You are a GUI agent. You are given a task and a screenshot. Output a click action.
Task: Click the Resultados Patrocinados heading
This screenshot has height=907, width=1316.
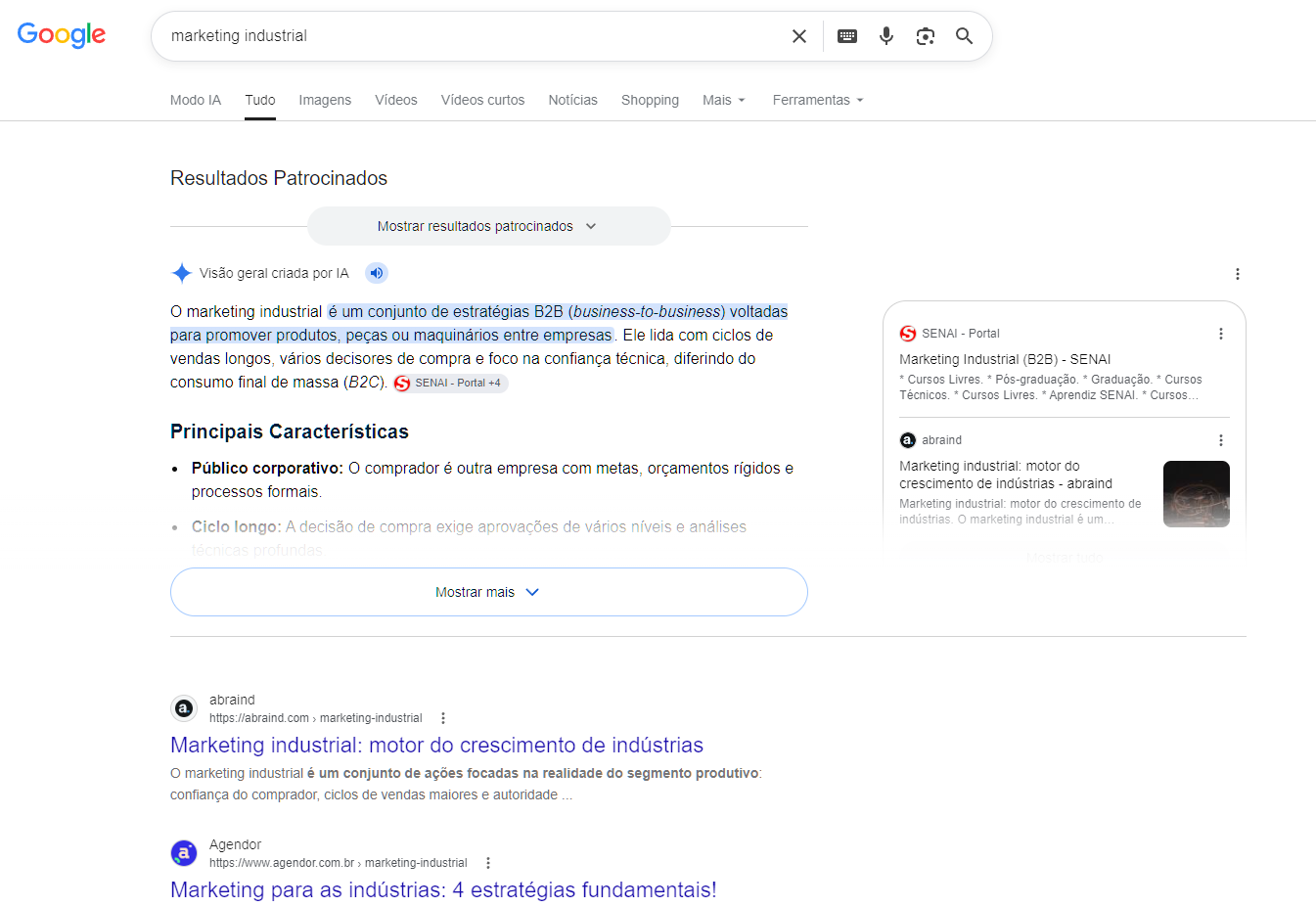coord(279,178)
